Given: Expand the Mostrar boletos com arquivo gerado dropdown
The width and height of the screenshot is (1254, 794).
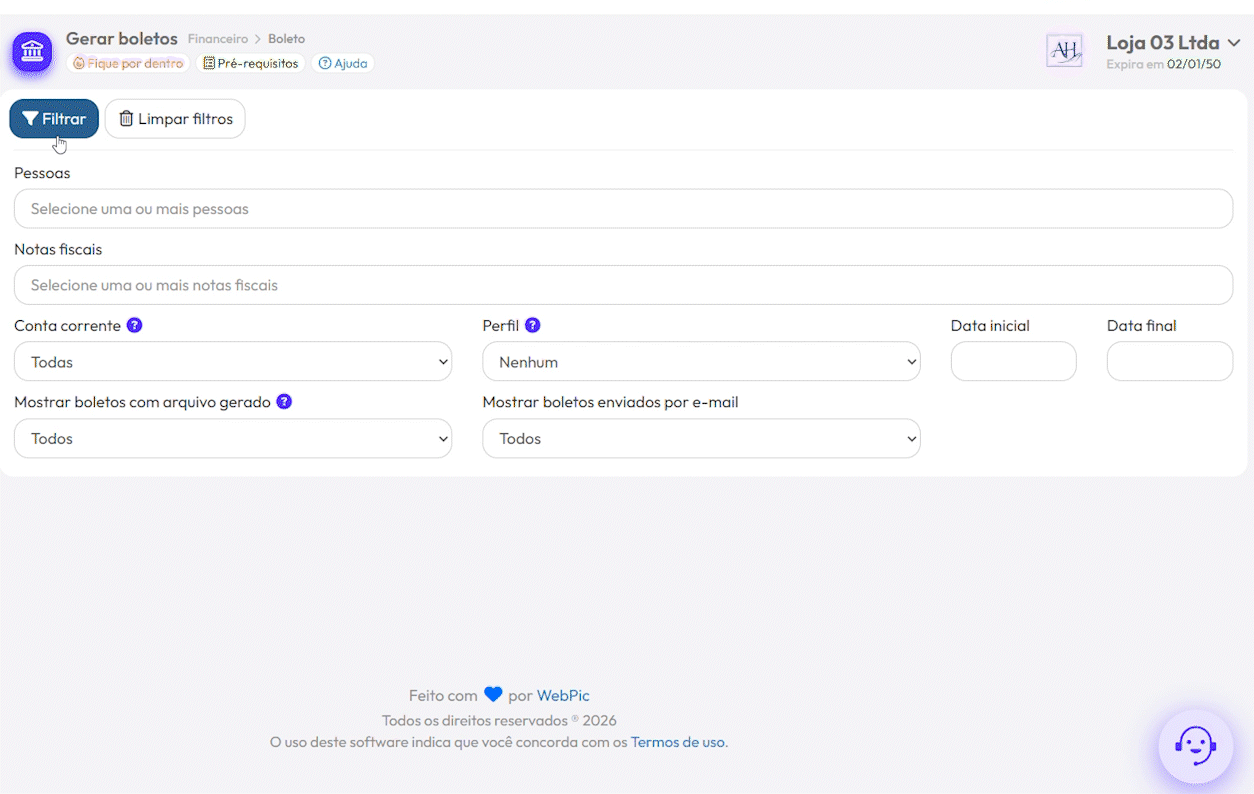Looking at the screenshot, I should click(233, 439).
